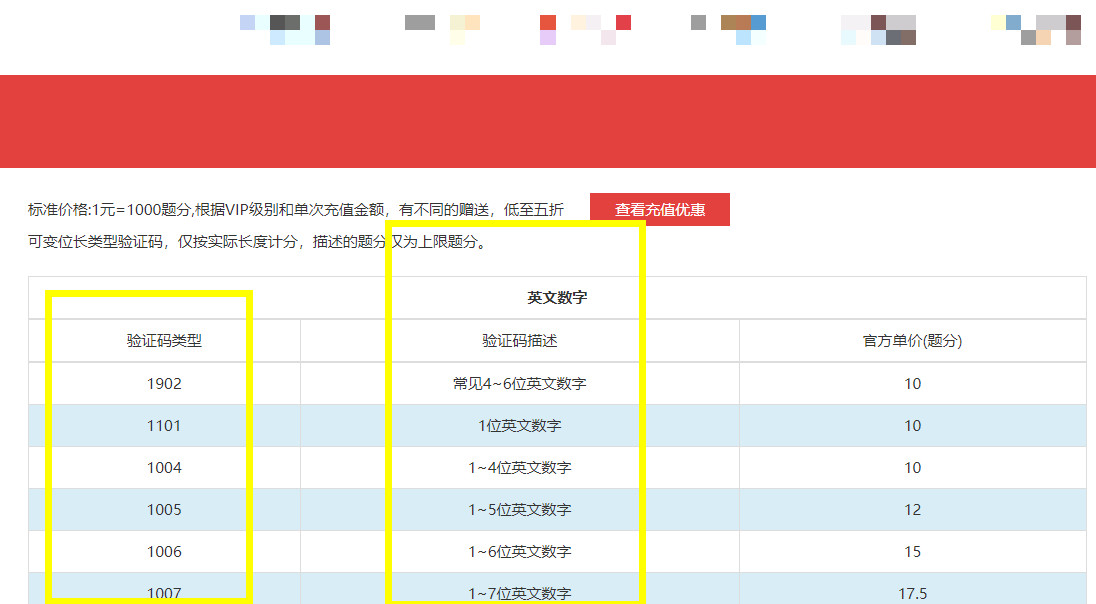Click the 官方单价(题分) column header
Image resolution: width=1096 pixels, height=604 pixels.
[x=912, y=341]
